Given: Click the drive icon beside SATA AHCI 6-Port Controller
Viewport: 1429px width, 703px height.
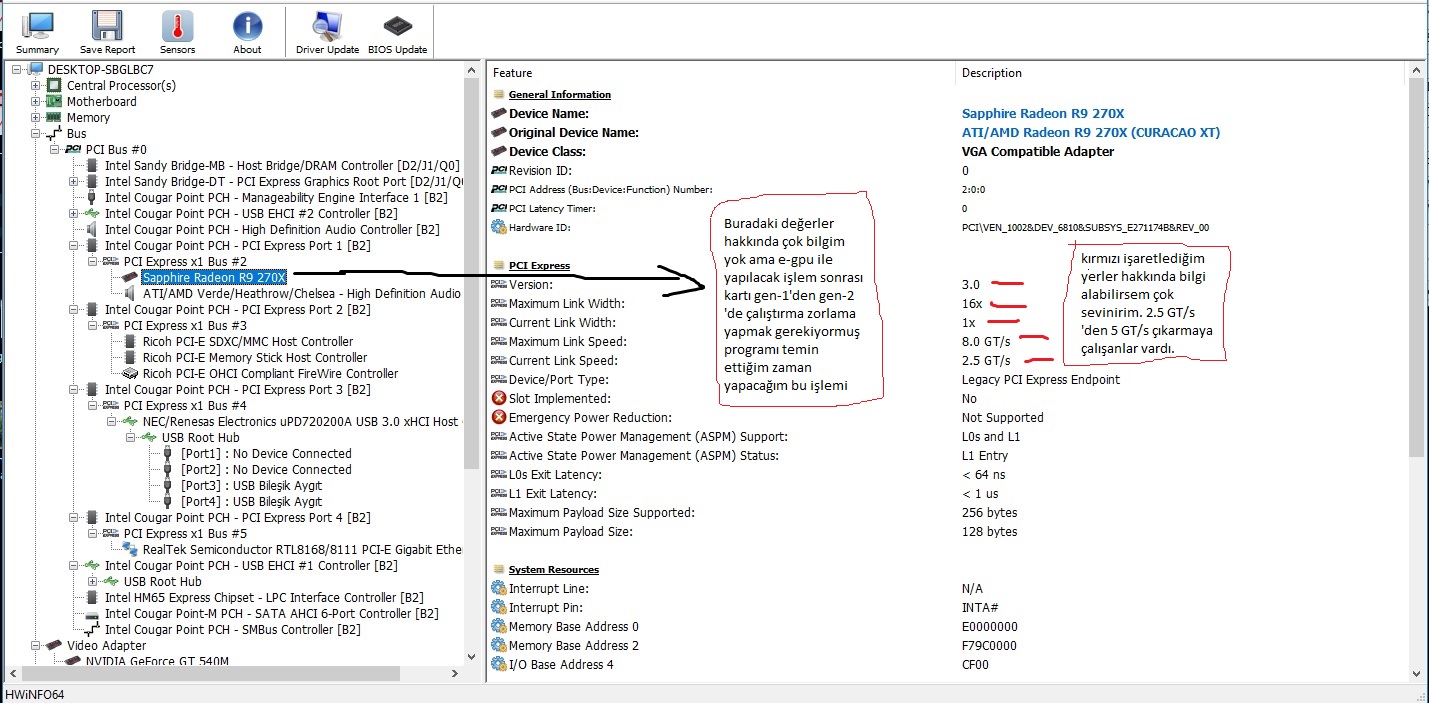Looking at the screenshot, I should [x=93, y=613].
